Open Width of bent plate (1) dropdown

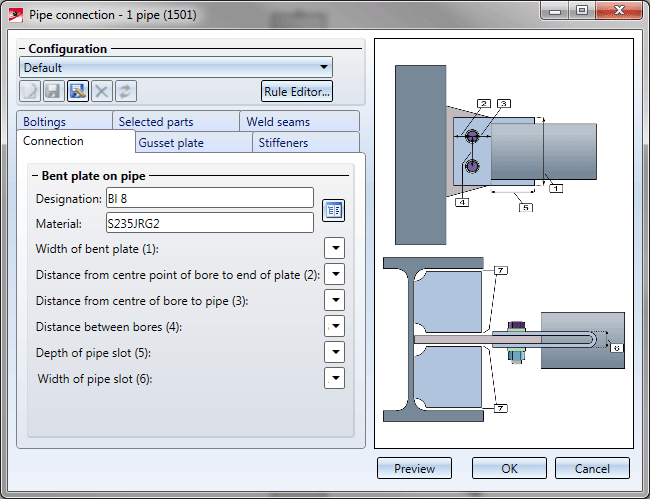[335, 249]
